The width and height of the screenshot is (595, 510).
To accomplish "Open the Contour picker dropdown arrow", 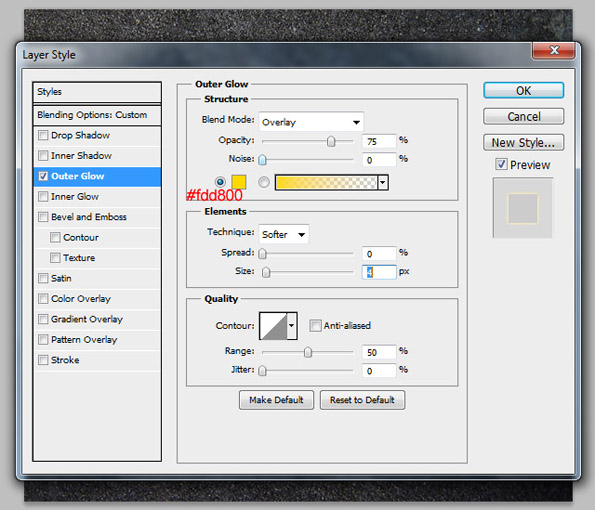I will tap(291, 326).
